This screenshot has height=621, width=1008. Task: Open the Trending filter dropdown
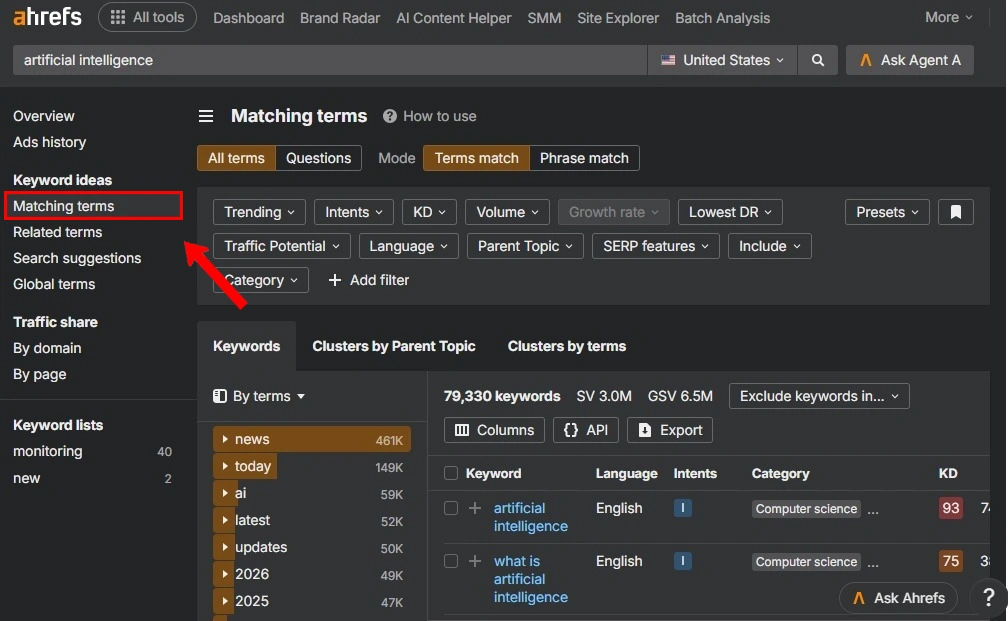click(x=259, y=212)
